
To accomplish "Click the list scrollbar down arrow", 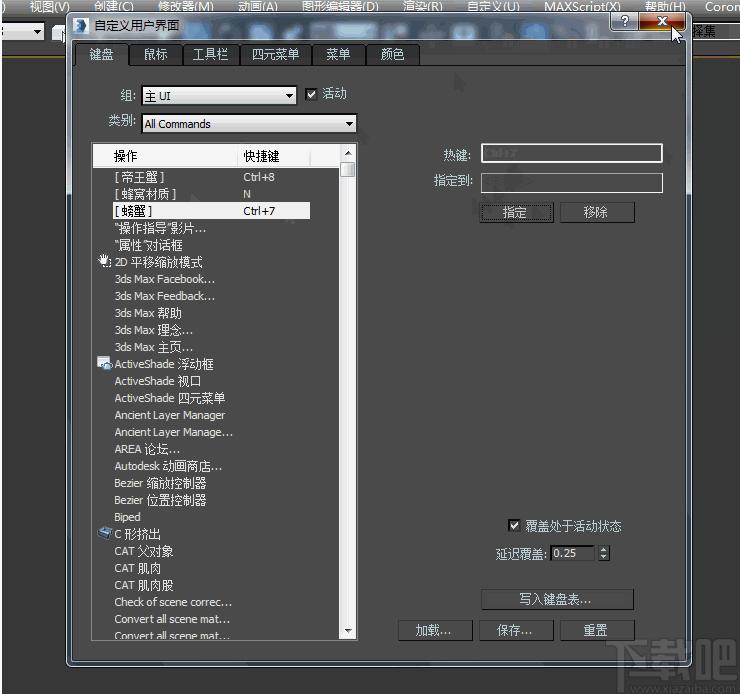I will pos(348,630).
